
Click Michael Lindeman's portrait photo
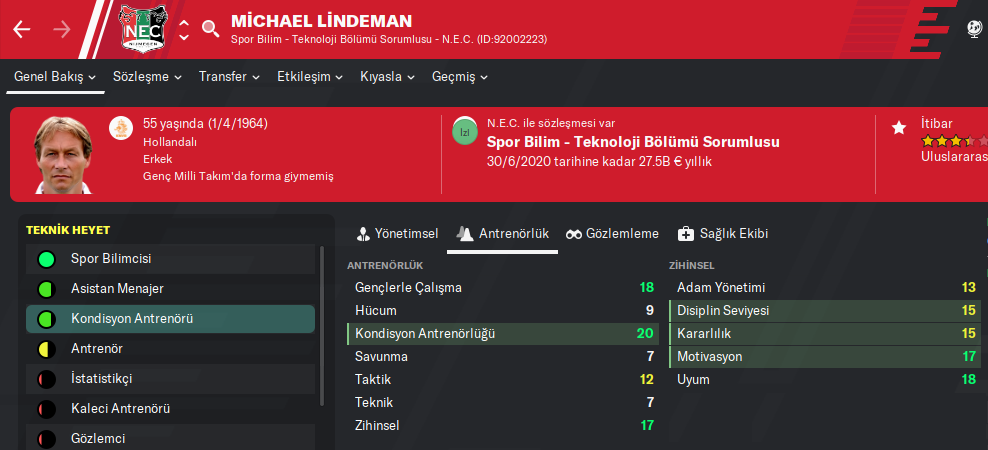(x=65, y=154)
